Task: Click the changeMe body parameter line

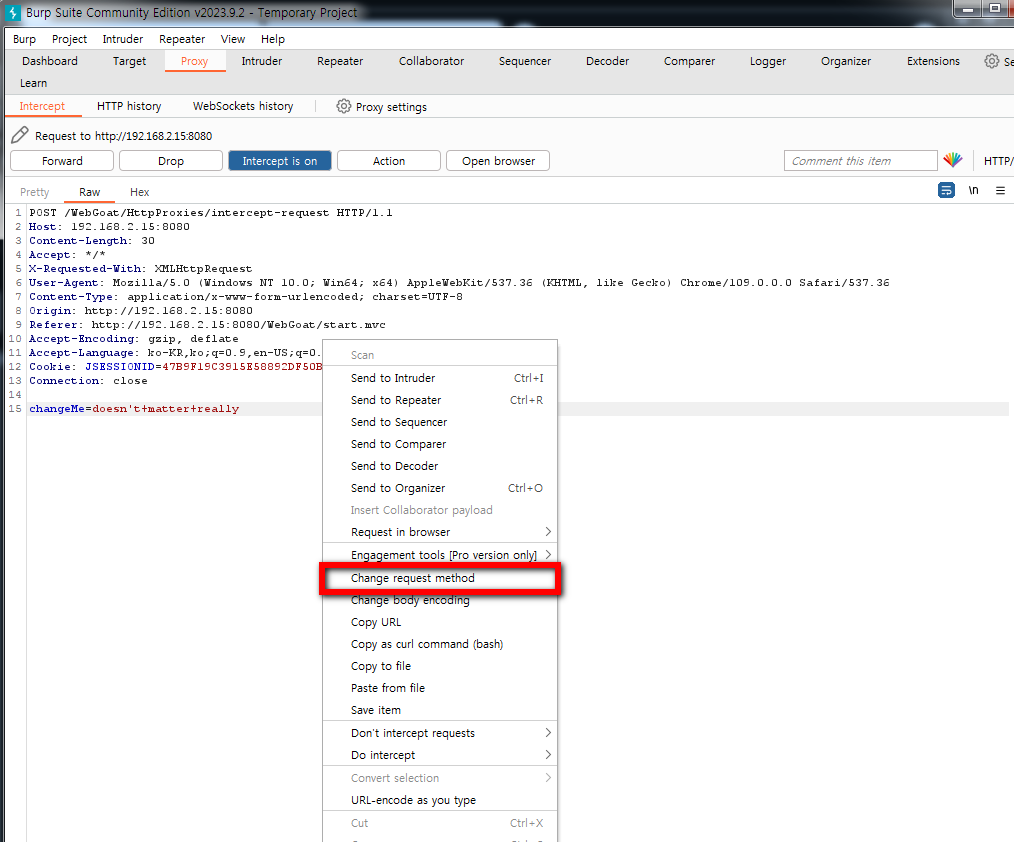Action: pos(134,409)
